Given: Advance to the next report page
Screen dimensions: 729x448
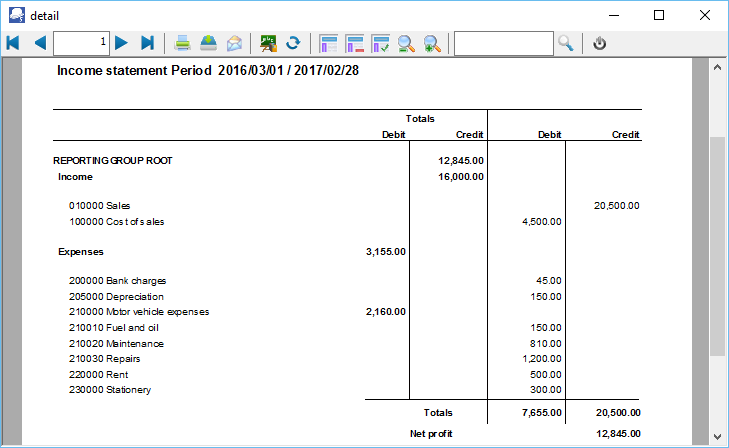Looking at the screenshot, I should click(x=121, y=43).
